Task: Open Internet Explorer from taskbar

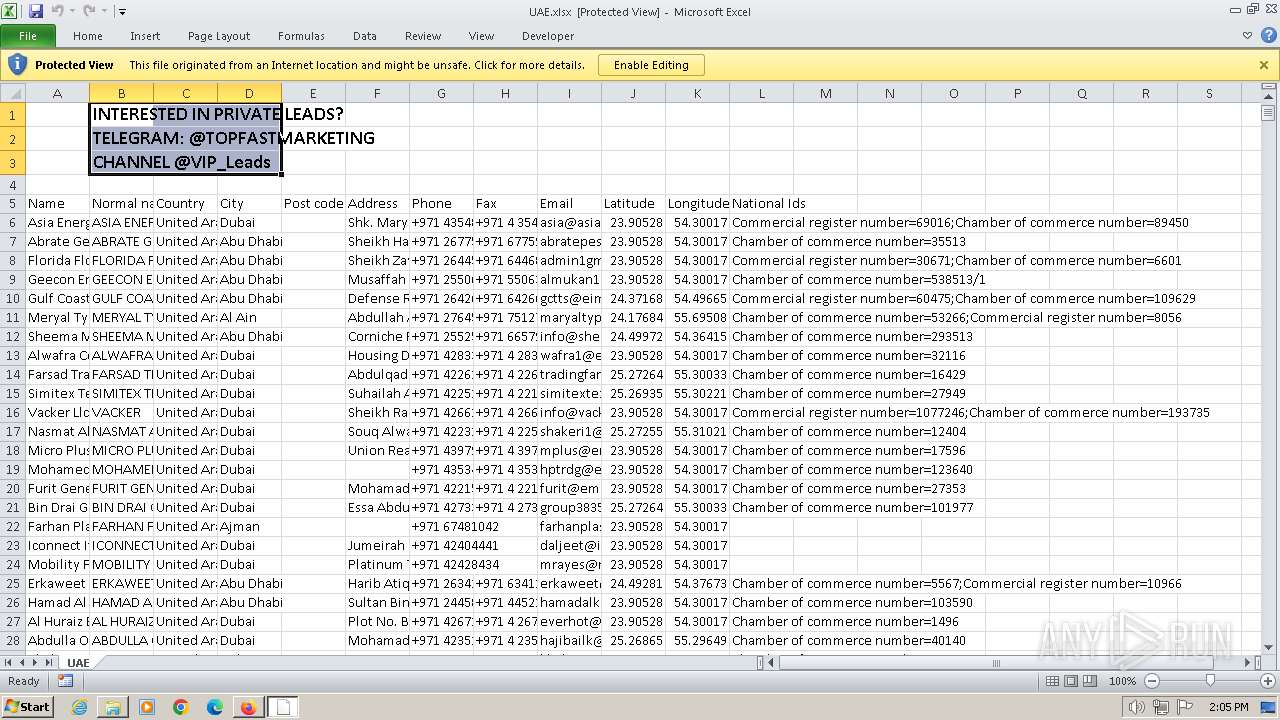Action: click(79, 707)
